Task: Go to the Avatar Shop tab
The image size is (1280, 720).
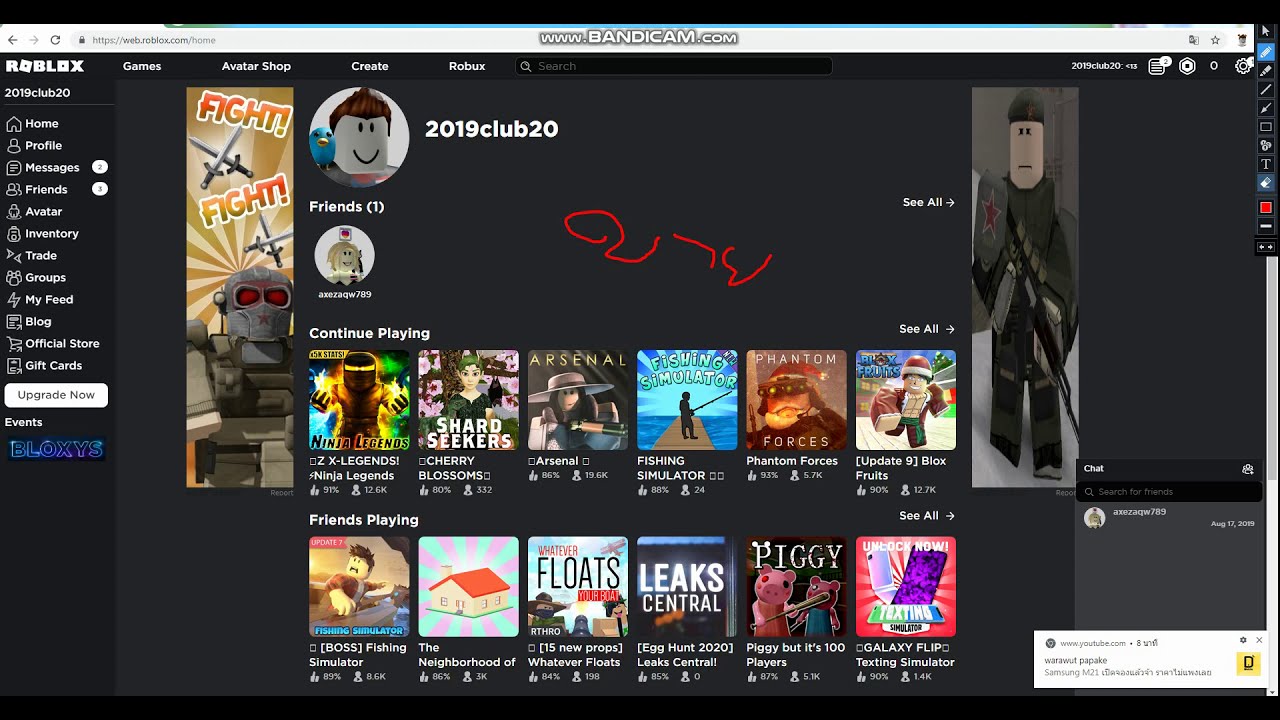Action: click(256, 66)
